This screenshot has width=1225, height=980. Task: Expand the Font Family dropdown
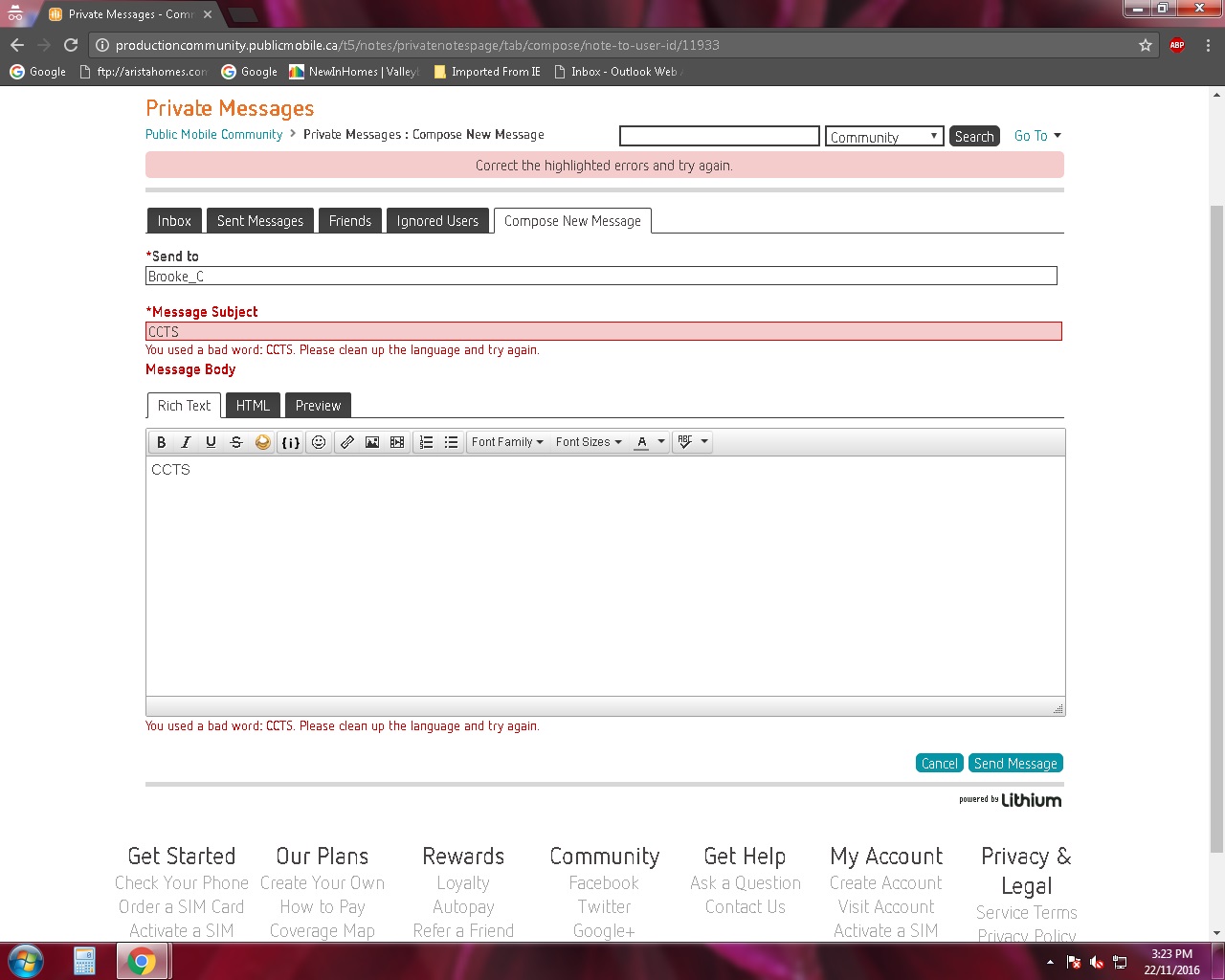[x=507, y=442]
